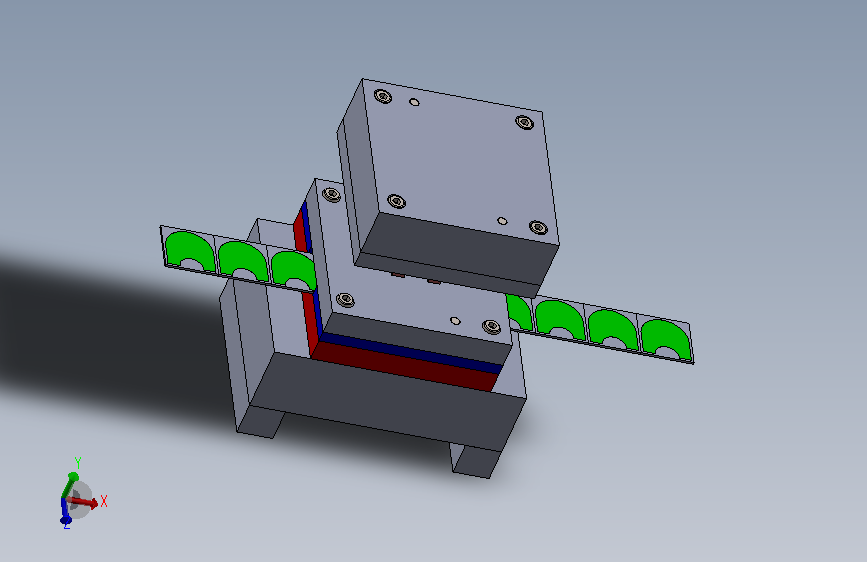Click the blue Z axis of the orientation triad

coord(64,511)
